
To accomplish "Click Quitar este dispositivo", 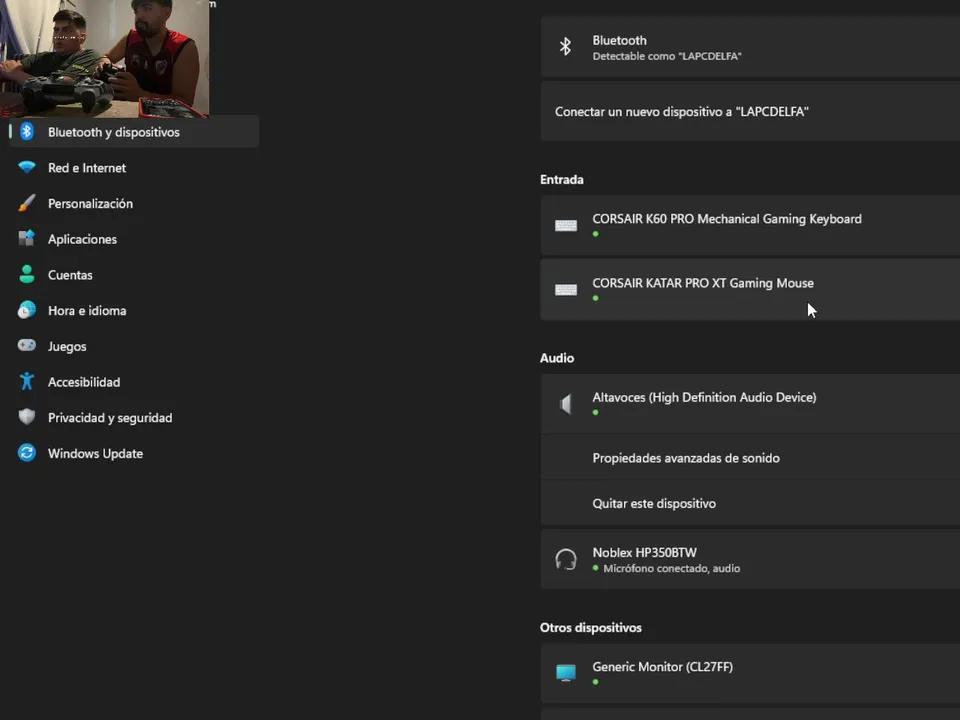I will tap(654, 503).
